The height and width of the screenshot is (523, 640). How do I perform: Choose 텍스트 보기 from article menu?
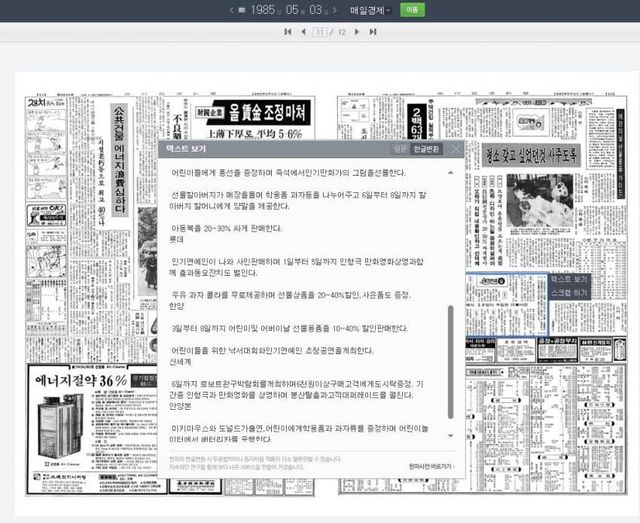pyautogui.click(x=569, y=279)
